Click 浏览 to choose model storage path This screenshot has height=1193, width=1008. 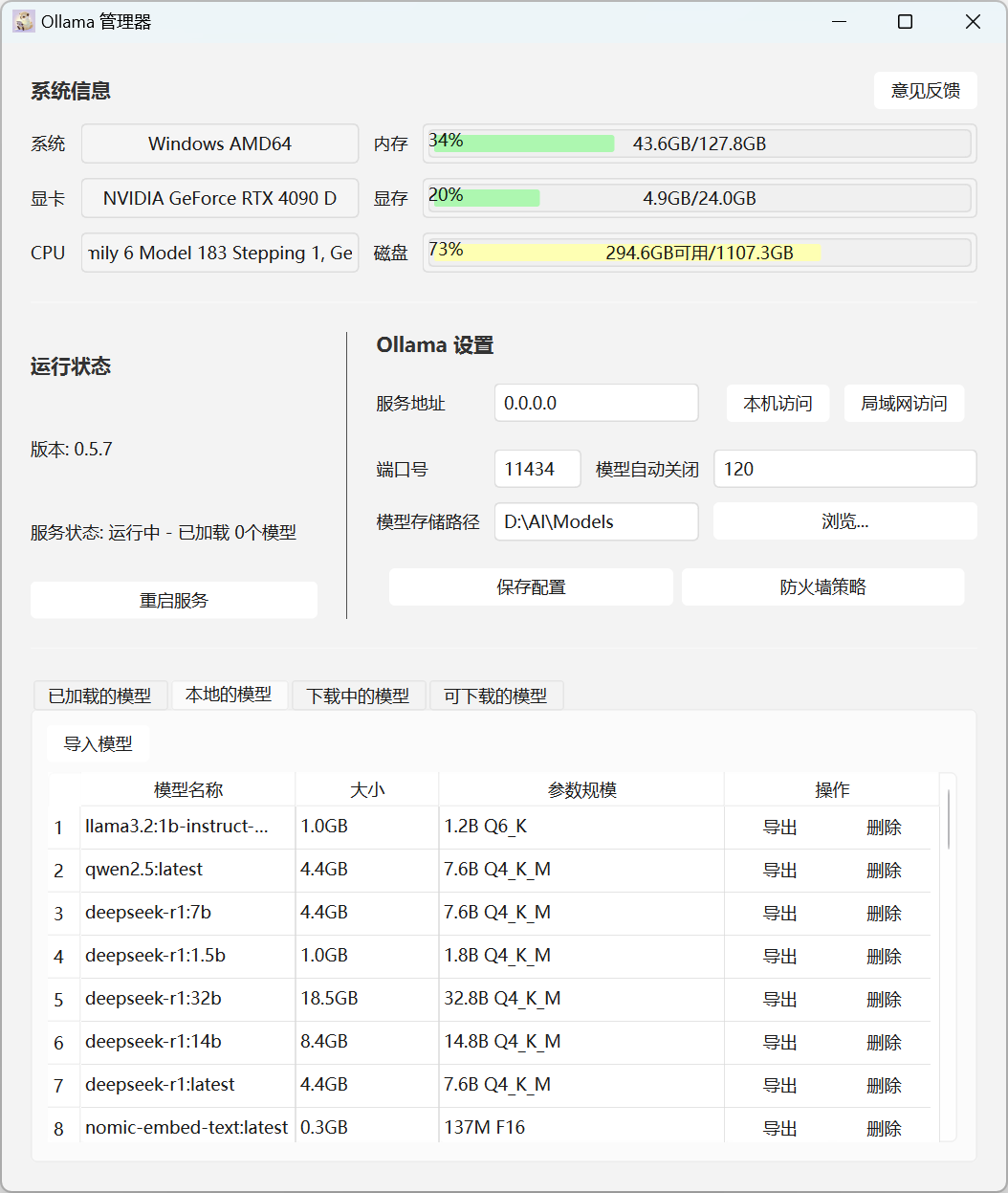[844, 521]
